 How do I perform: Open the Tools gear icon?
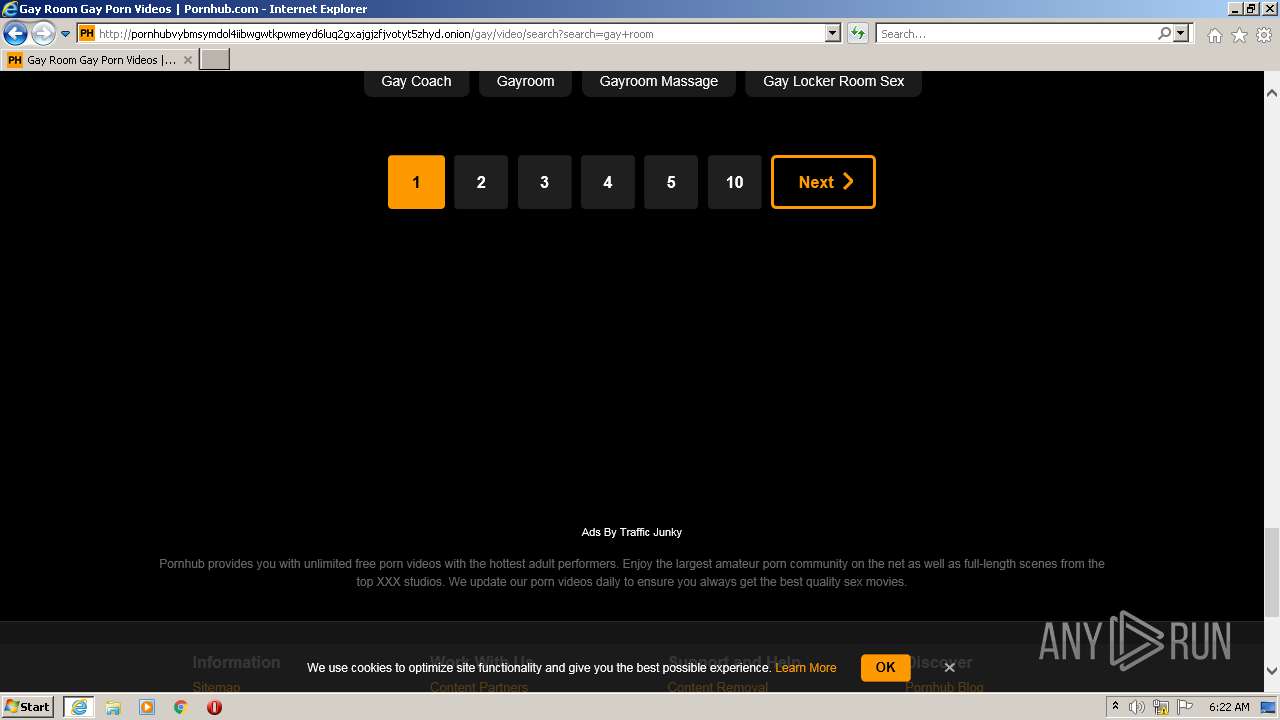pyautogui.click(x=1264, y=35)
